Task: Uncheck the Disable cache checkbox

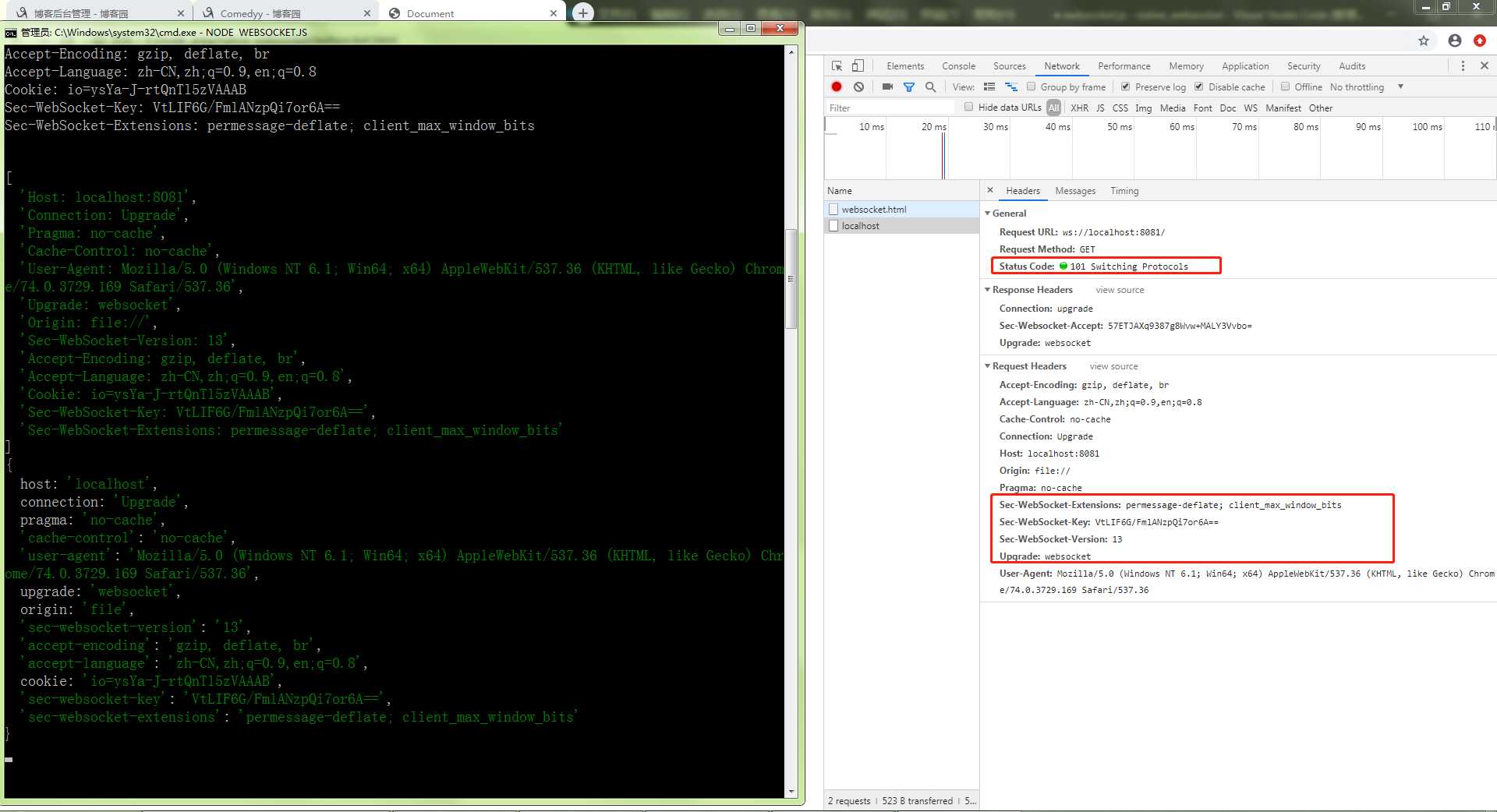Action: click(x=1199, y=86)
